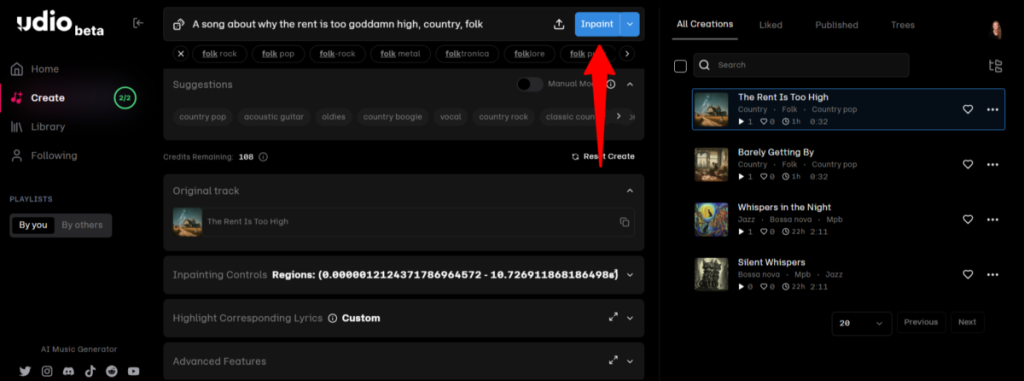The image size is (1024, 381).
Task: Open Whispers in the Night thumbnail
Action: tap(711, 220)
